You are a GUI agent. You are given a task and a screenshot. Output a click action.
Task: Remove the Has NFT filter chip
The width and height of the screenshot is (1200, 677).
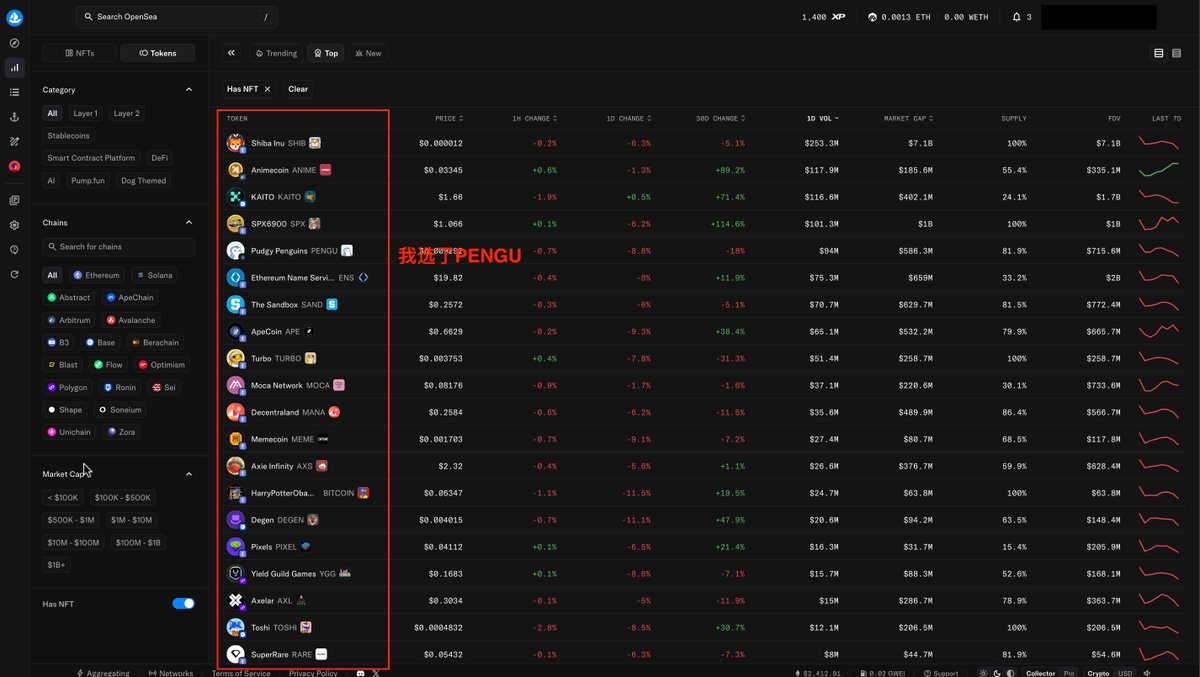click(267, 89)
